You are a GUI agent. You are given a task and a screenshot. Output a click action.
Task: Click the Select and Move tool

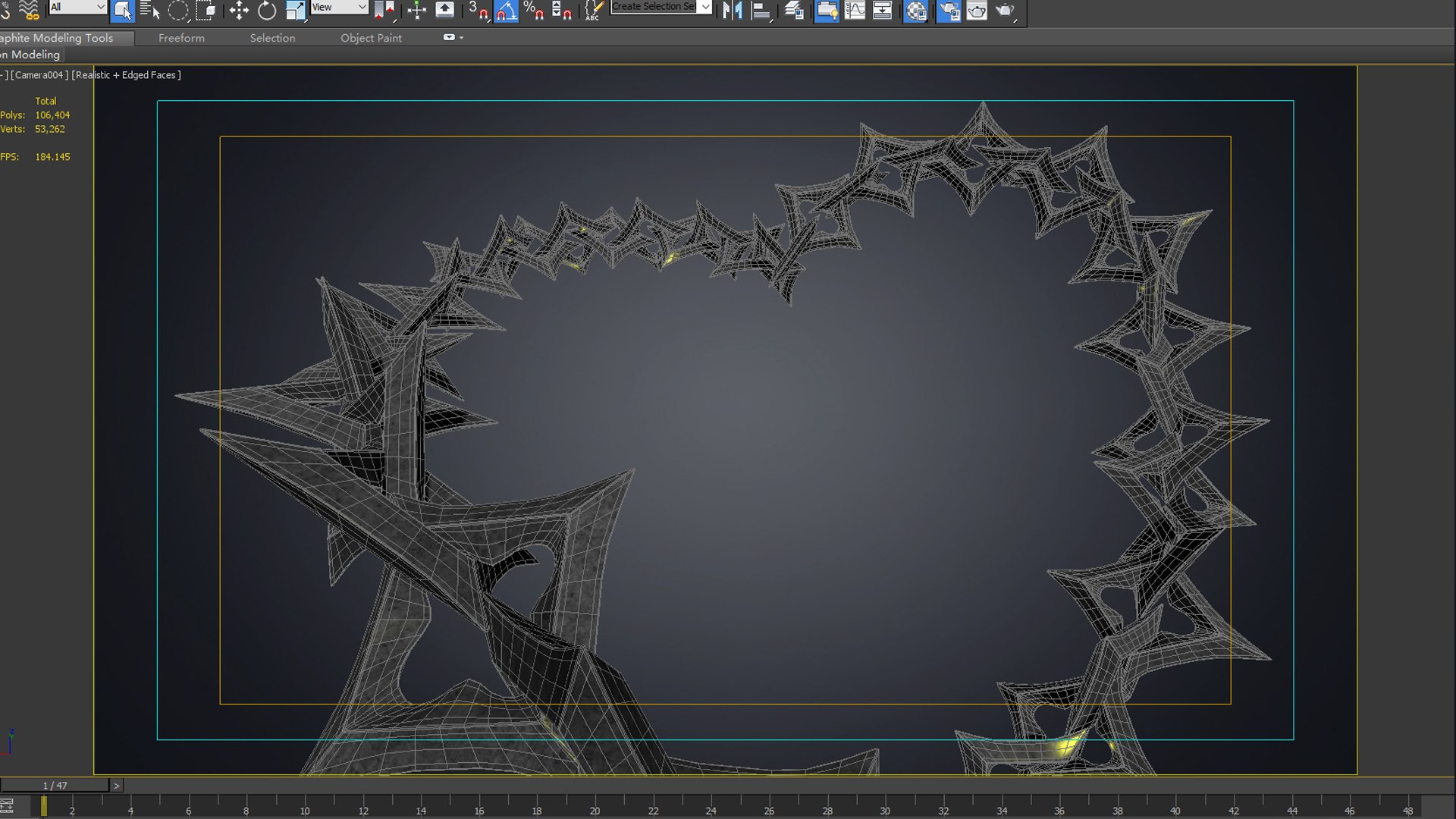pyautogui.click(x=239, y=10)
